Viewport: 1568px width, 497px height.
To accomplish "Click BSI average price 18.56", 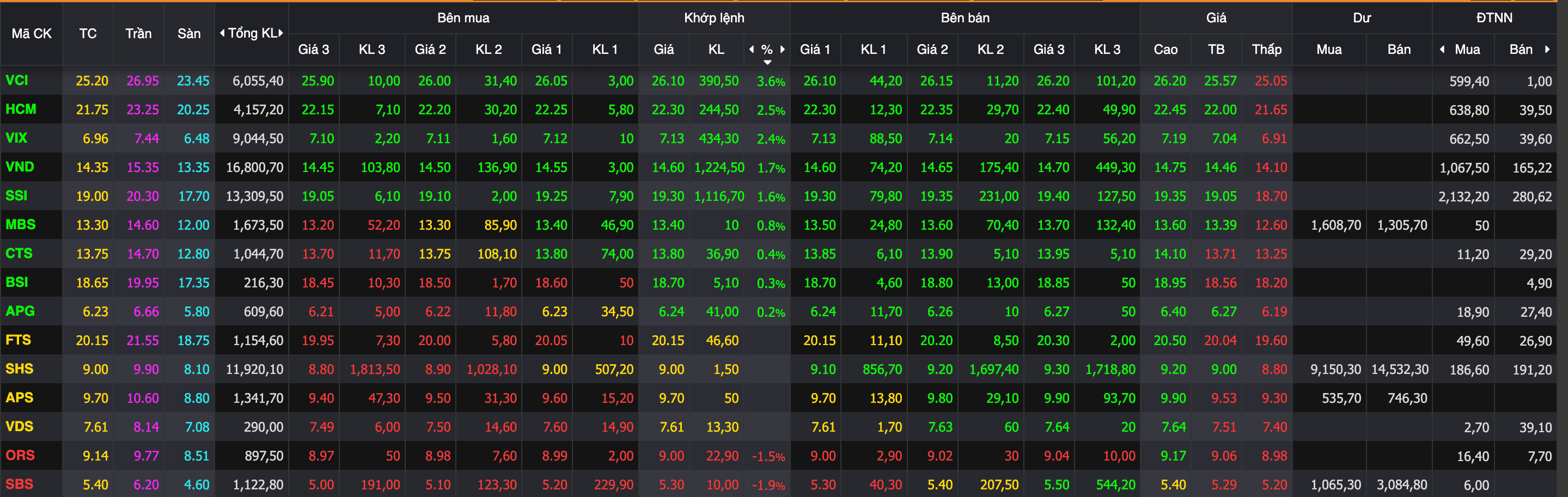I will tap(1221, 283).
